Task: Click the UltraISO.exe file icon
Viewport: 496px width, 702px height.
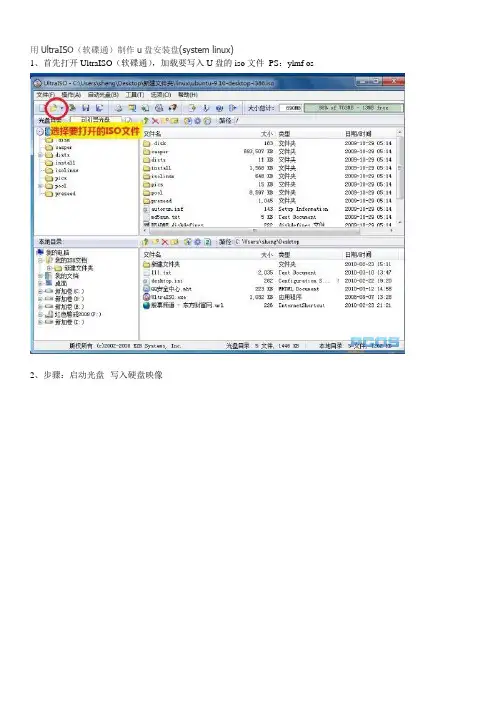Action: 146,297
